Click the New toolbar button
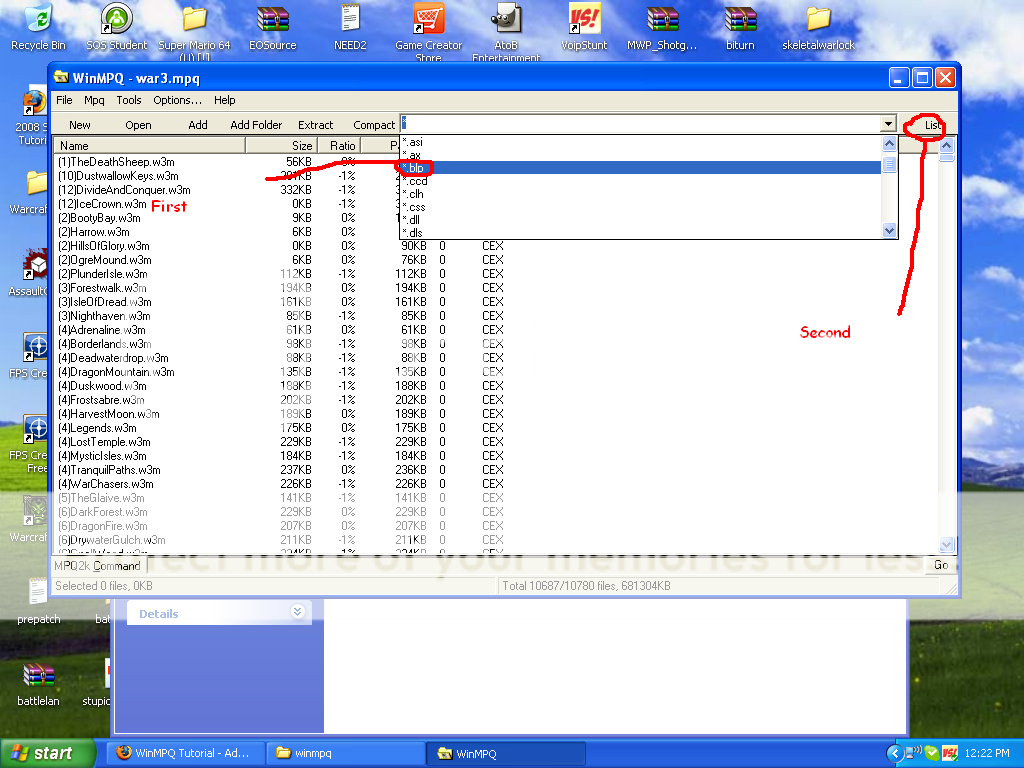 click(80, 125)
